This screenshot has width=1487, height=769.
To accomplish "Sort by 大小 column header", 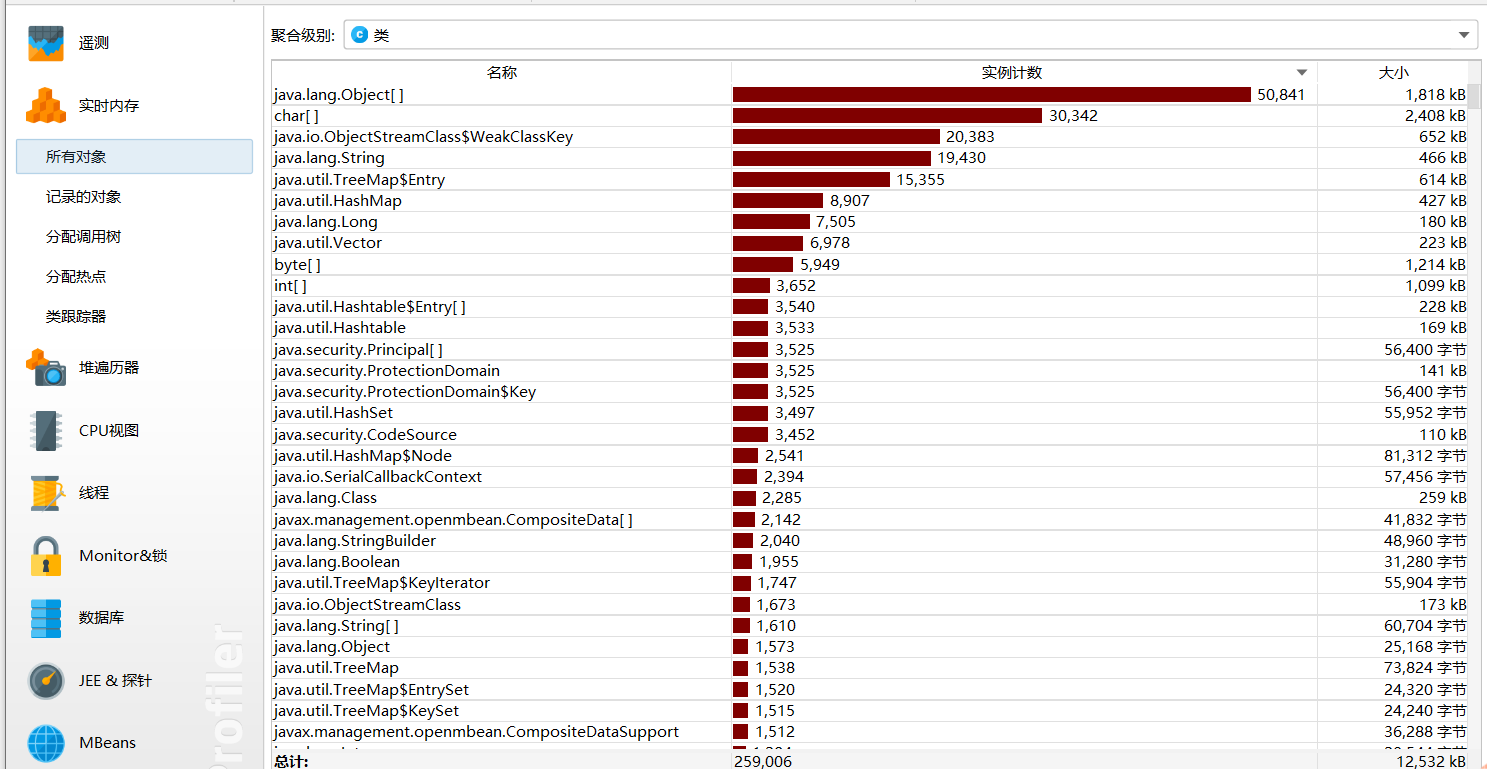I will pyautogui.click(x=1393, y=73).
